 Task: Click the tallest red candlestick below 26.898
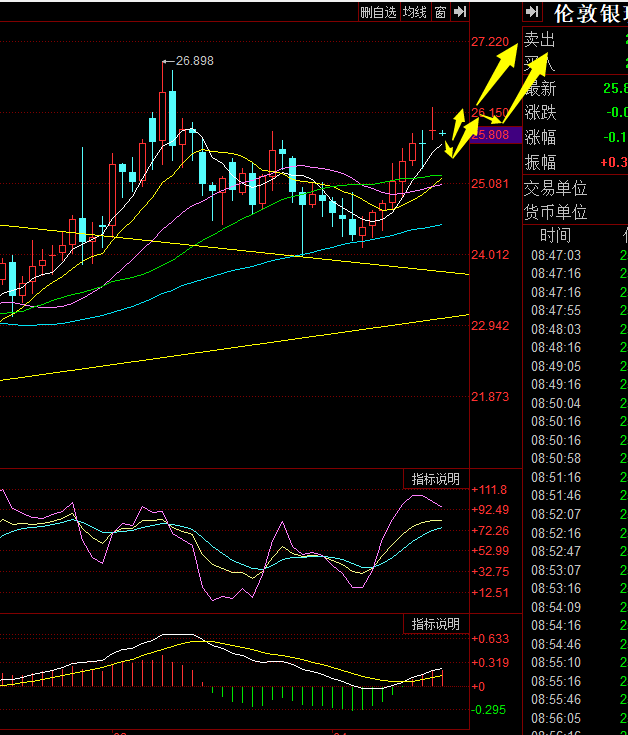point(163,117)
